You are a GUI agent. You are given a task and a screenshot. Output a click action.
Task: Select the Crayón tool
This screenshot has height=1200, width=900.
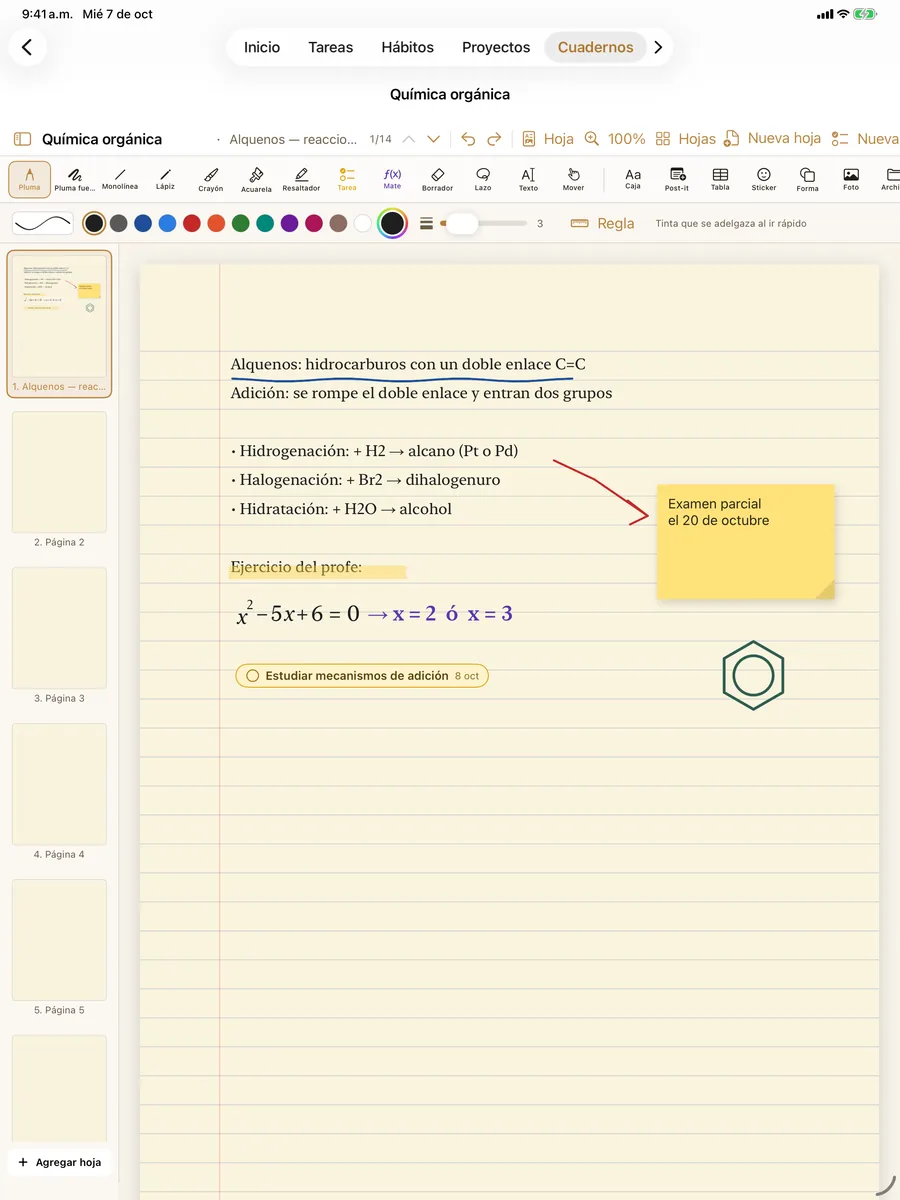211,179
